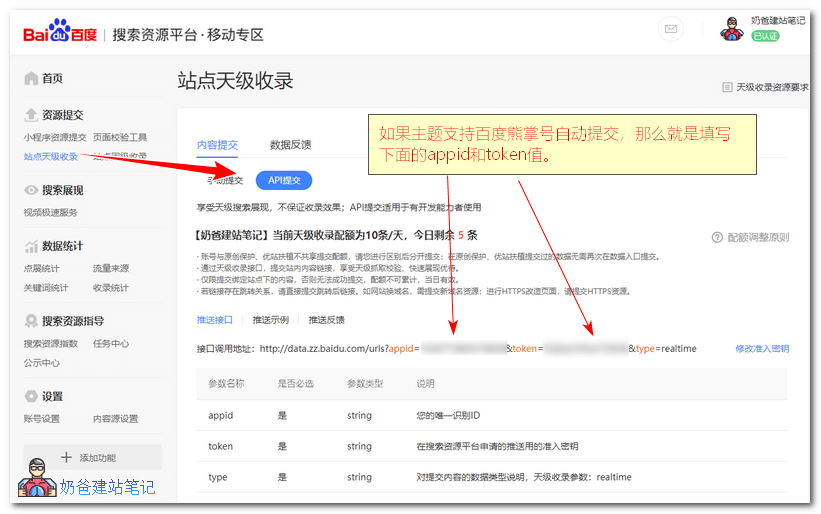Open 关键词统计 in the sidebar
The width and height of the screenshot is (821, 514).
point(46,288)
